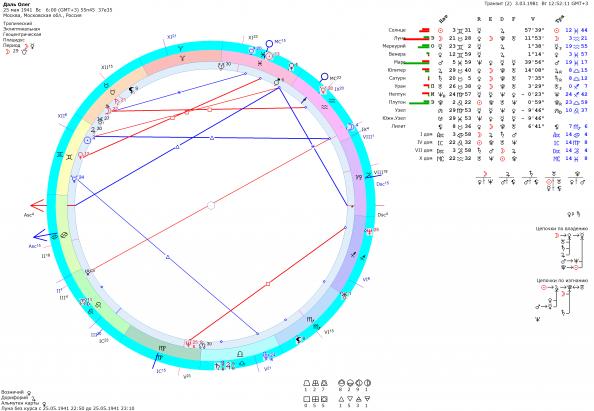The height and width of the screenshot is (411, 594).
Task: Click the long red Moon strength bar
Action: pyautogui.click(x=416, y=38)
